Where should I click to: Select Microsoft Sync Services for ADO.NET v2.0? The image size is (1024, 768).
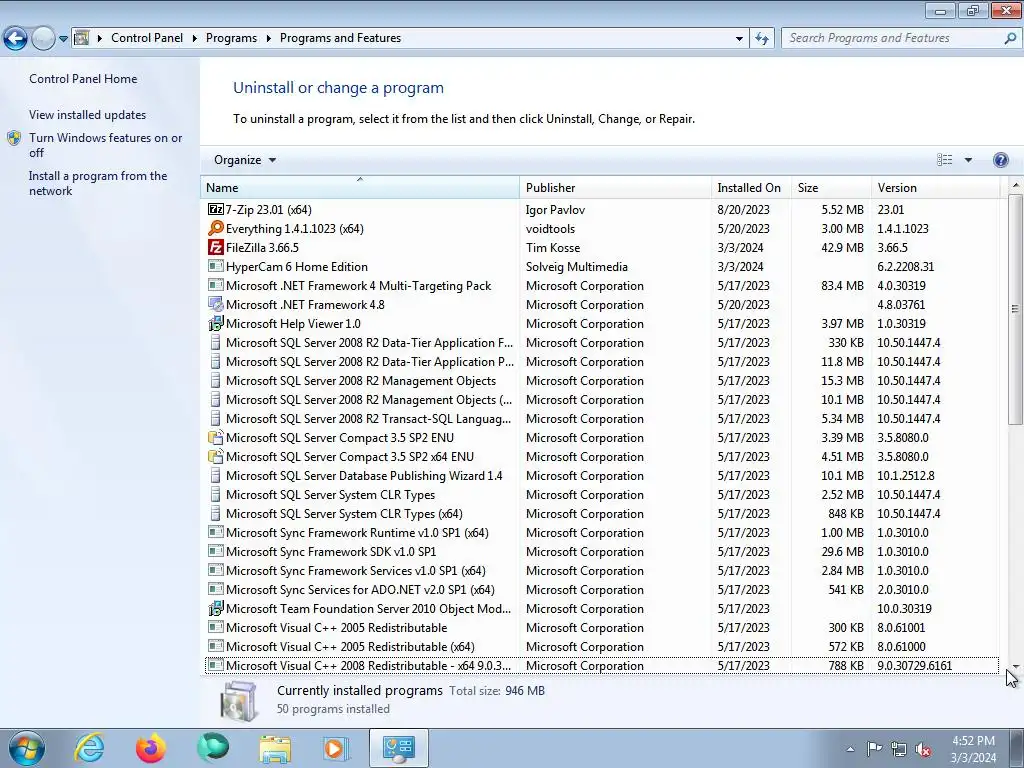click(x=601, y=590)
